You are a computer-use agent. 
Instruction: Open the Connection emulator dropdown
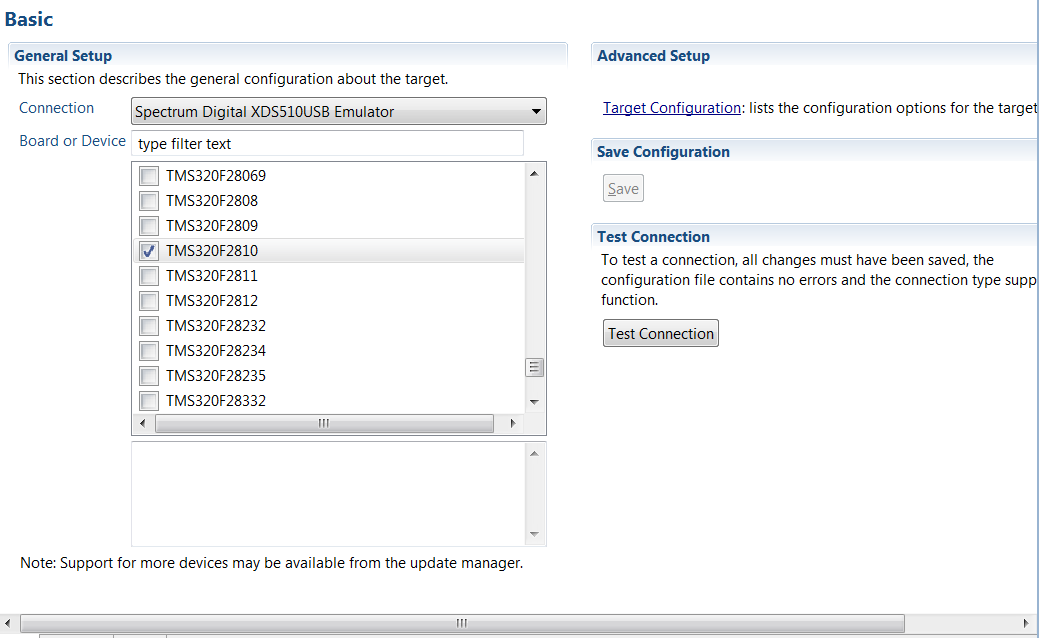click(x=536, y=111)
